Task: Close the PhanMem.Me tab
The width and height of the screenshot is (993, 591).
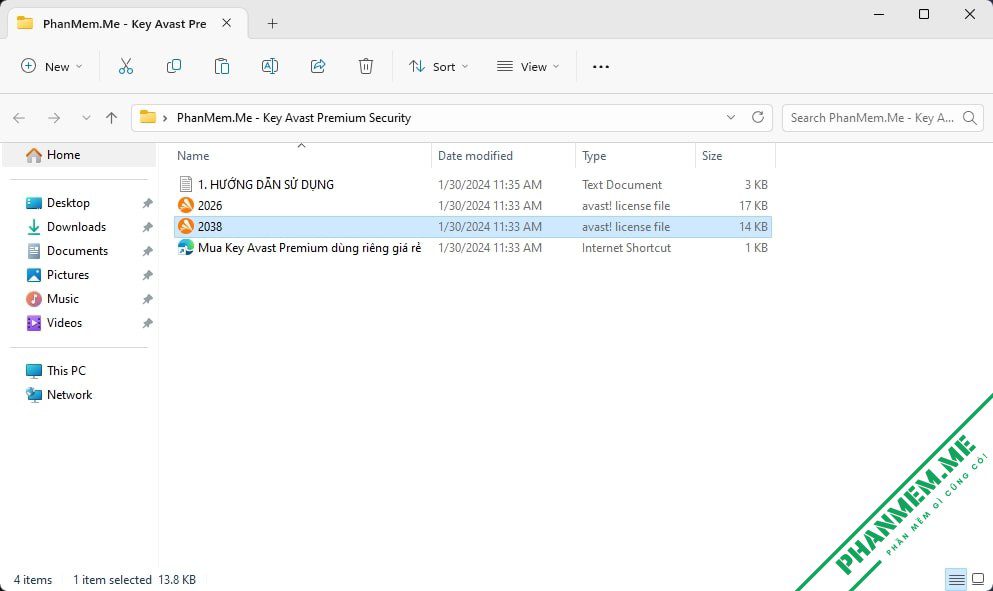Action: [226, 23]
